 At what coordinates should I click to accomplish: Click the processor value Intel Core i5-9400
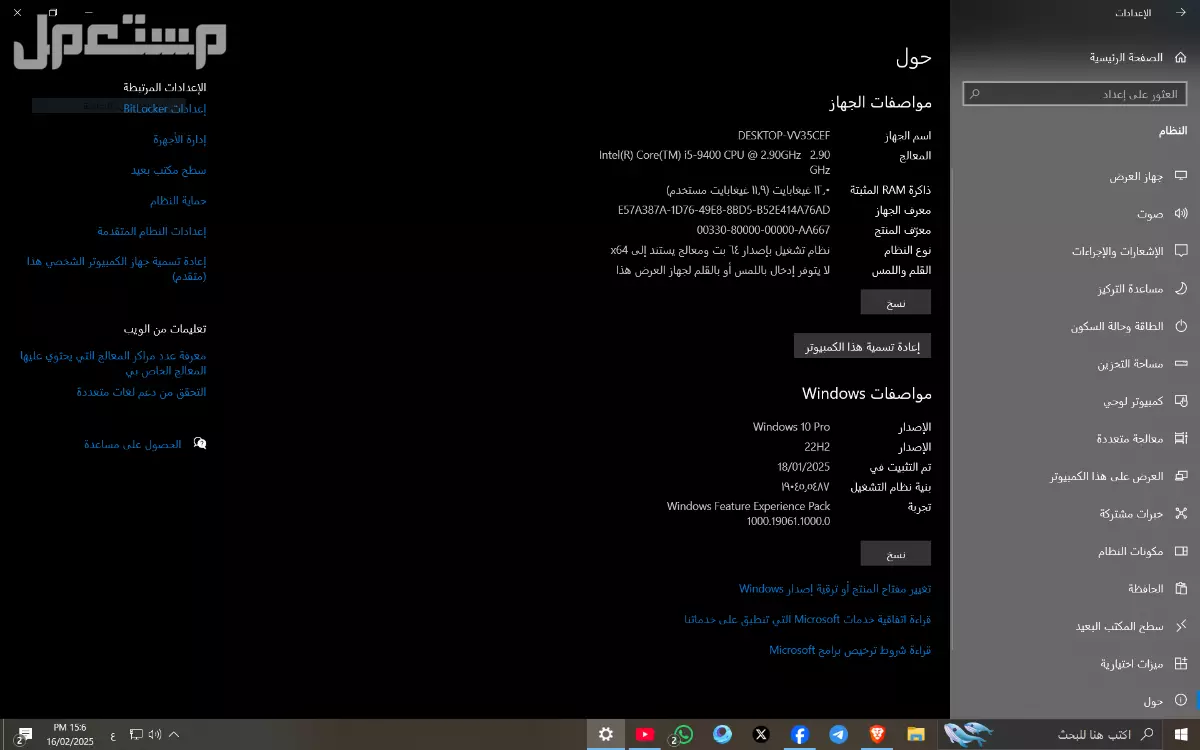coord(715,162)
